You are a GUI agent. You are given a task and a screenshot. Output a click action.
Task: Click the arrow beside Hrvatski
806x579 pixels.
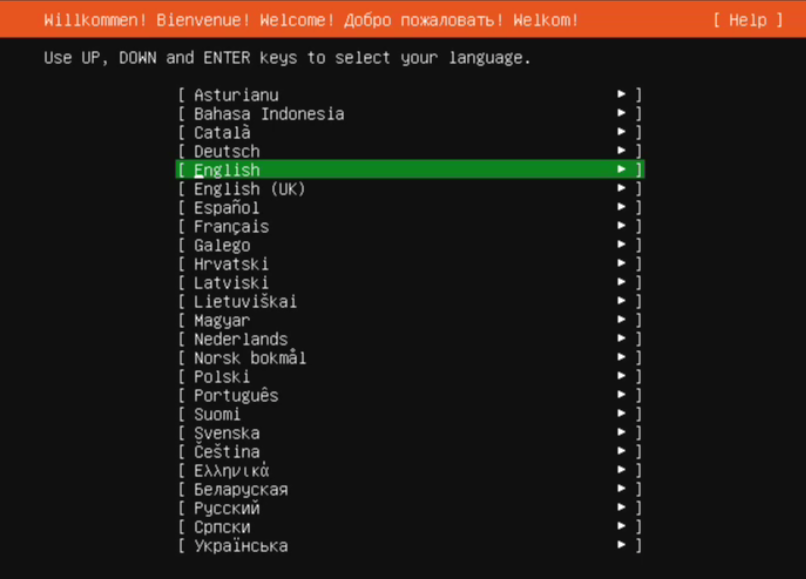(x=621, y=263)
